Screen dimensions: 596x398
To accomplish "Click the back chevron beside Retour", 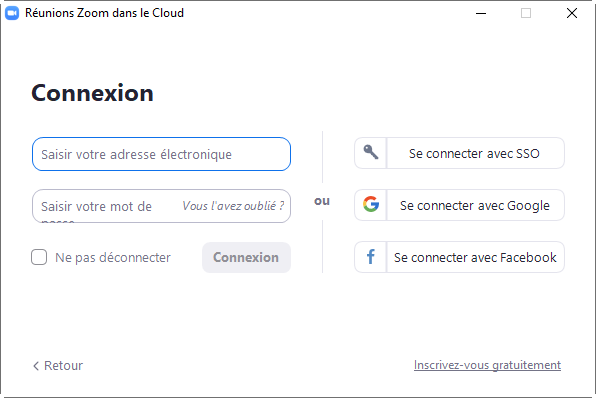I will tap(36, 366).
